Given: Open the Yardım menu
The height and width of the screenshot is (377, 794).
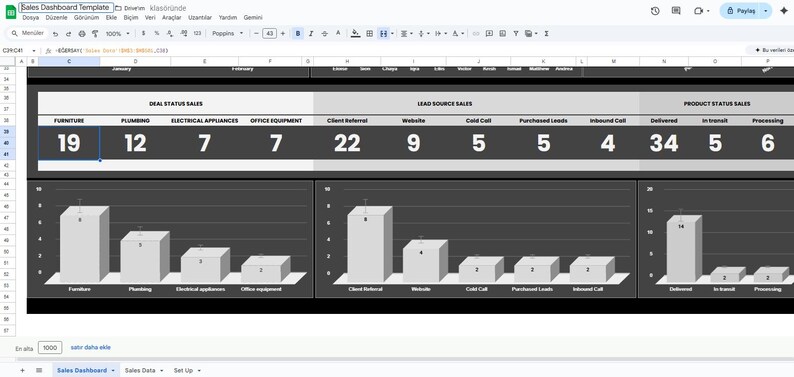Looking at the screenshot, I should (x=228, y=17).
